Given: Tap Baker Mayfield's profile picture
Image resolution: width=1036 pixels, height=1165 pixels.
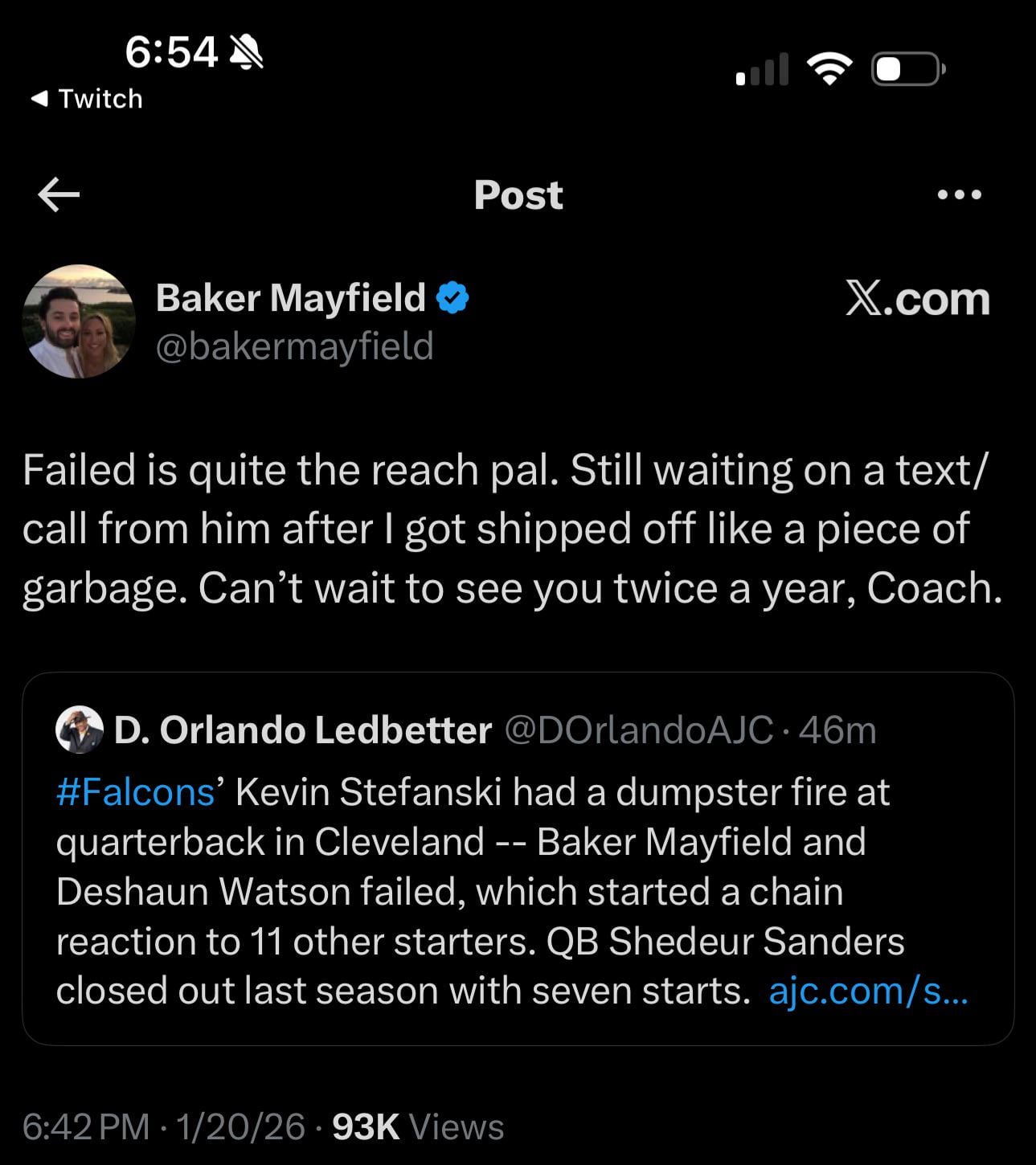Looking at the screenshot, I should point(79,321).
